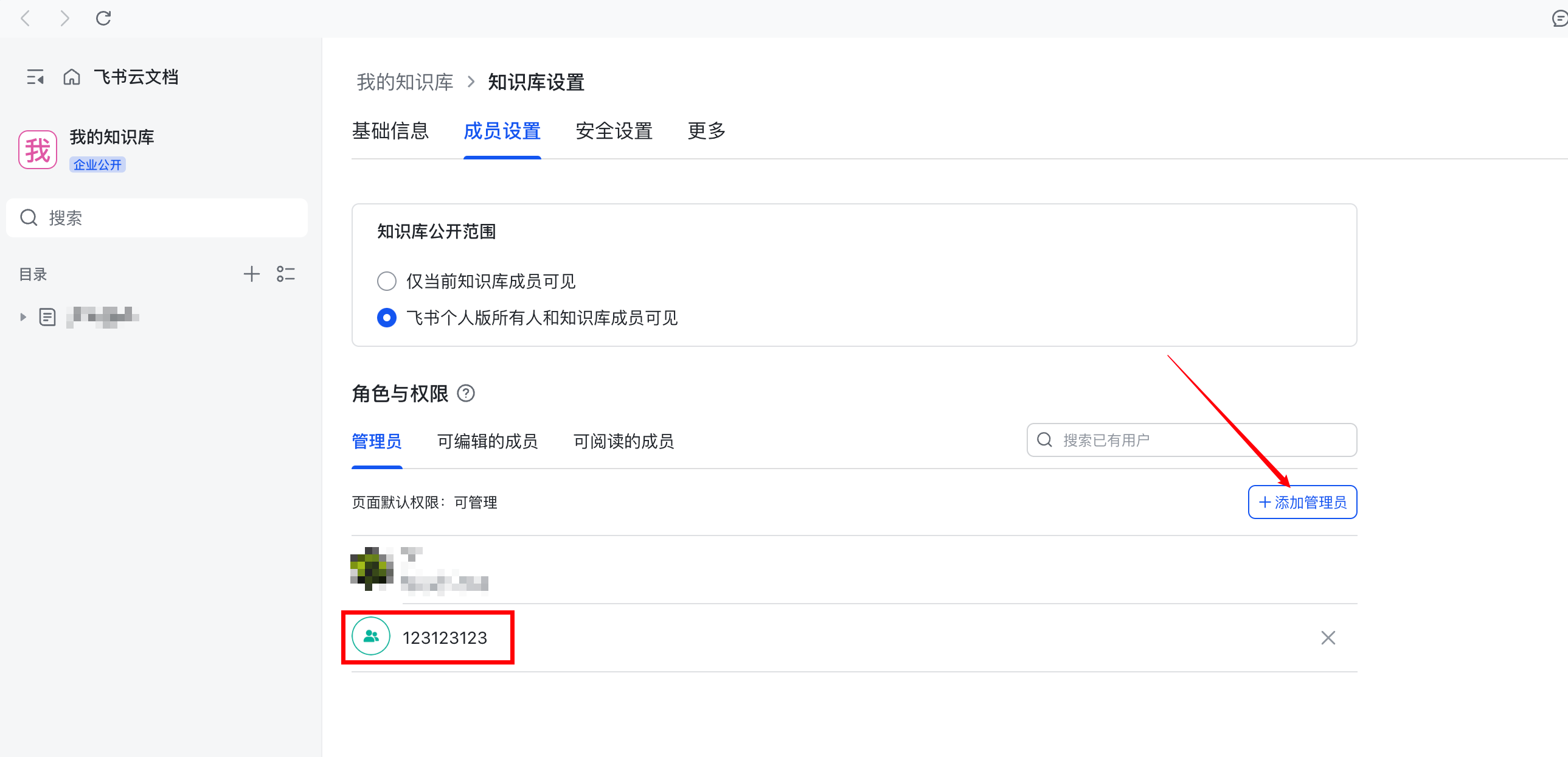Open the 基础信息 tab
1568x757 pixels.
390,131
